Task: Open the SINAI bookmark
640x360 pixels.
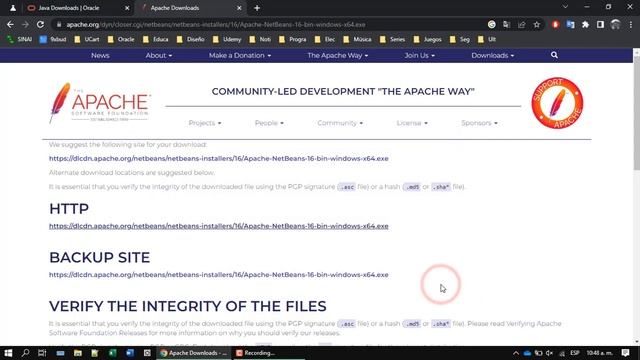Action: tap(19, 39)
